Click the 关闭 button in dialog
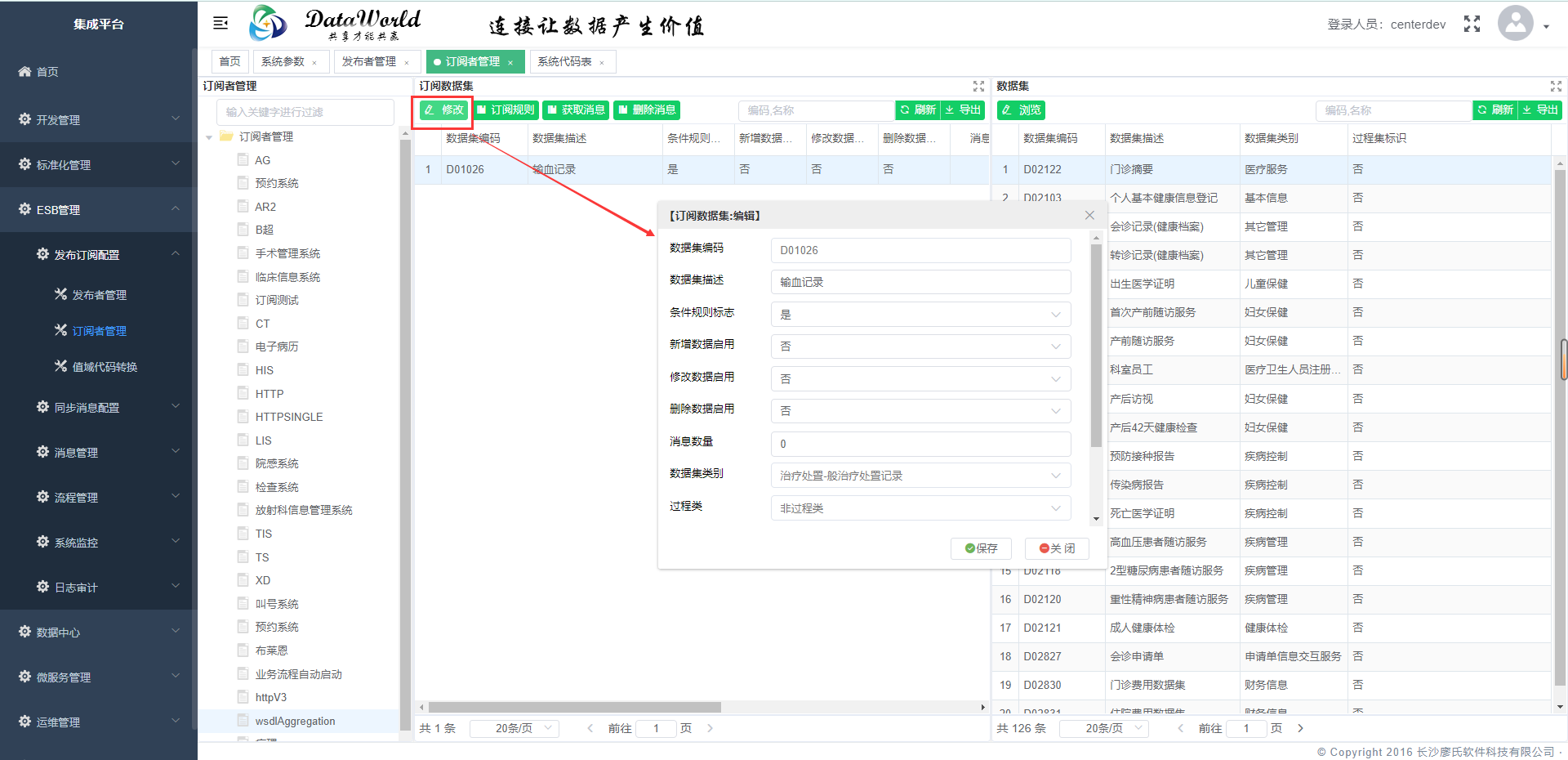Screen dimensions: 1568x760 [1057, 548]
